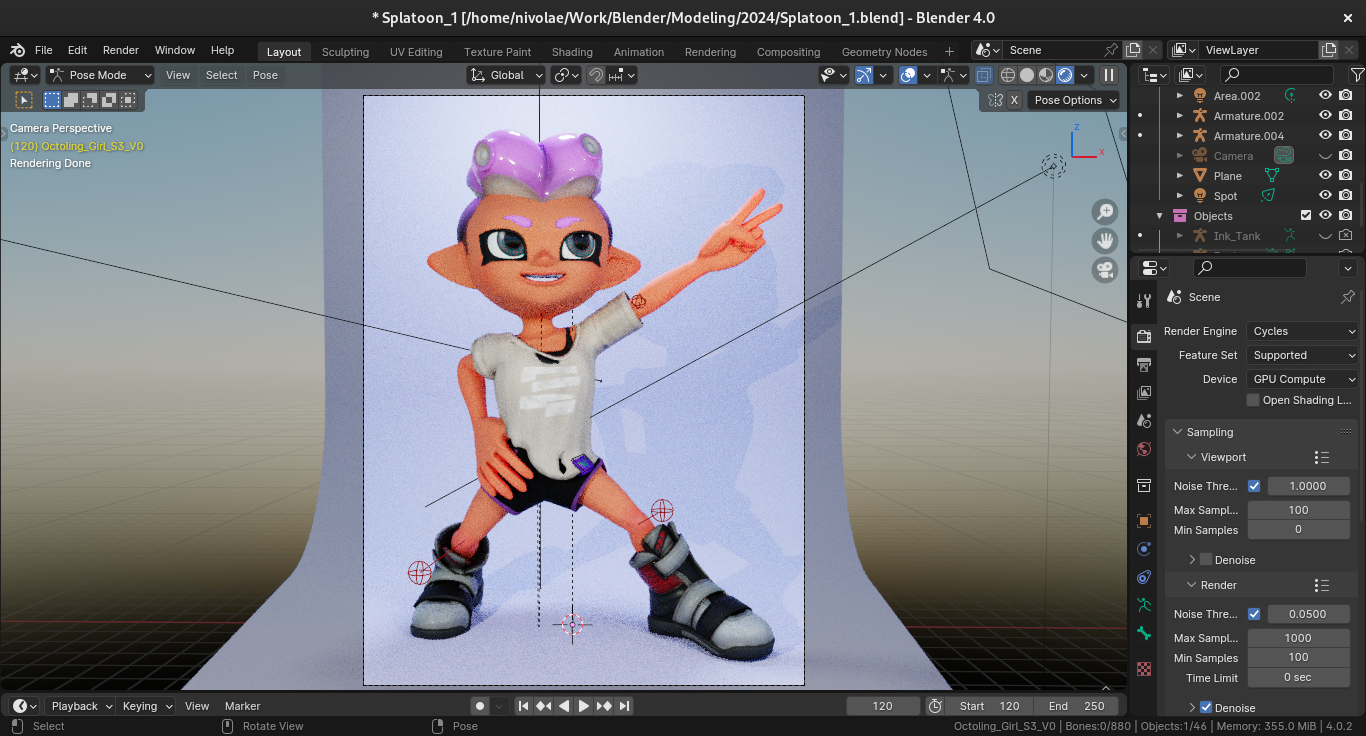Switch to the Shading workspace tab
The width and height of the screenshot is (1366, 736).
tap(572, 52)
